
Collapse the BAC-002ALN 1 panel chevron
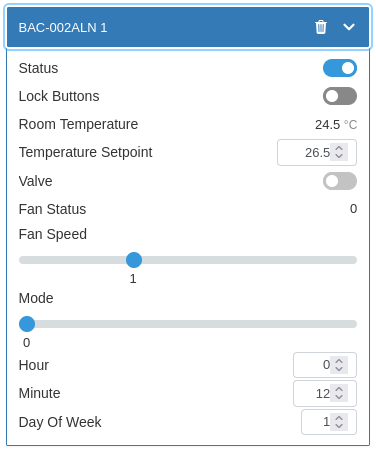[x=349, y=27]
